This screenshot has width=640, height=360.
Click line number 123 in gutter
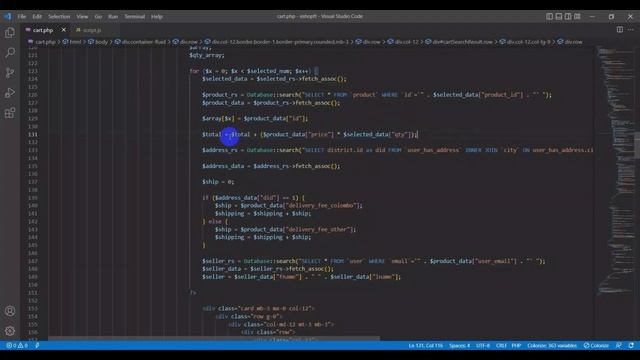tap(33, 71)
